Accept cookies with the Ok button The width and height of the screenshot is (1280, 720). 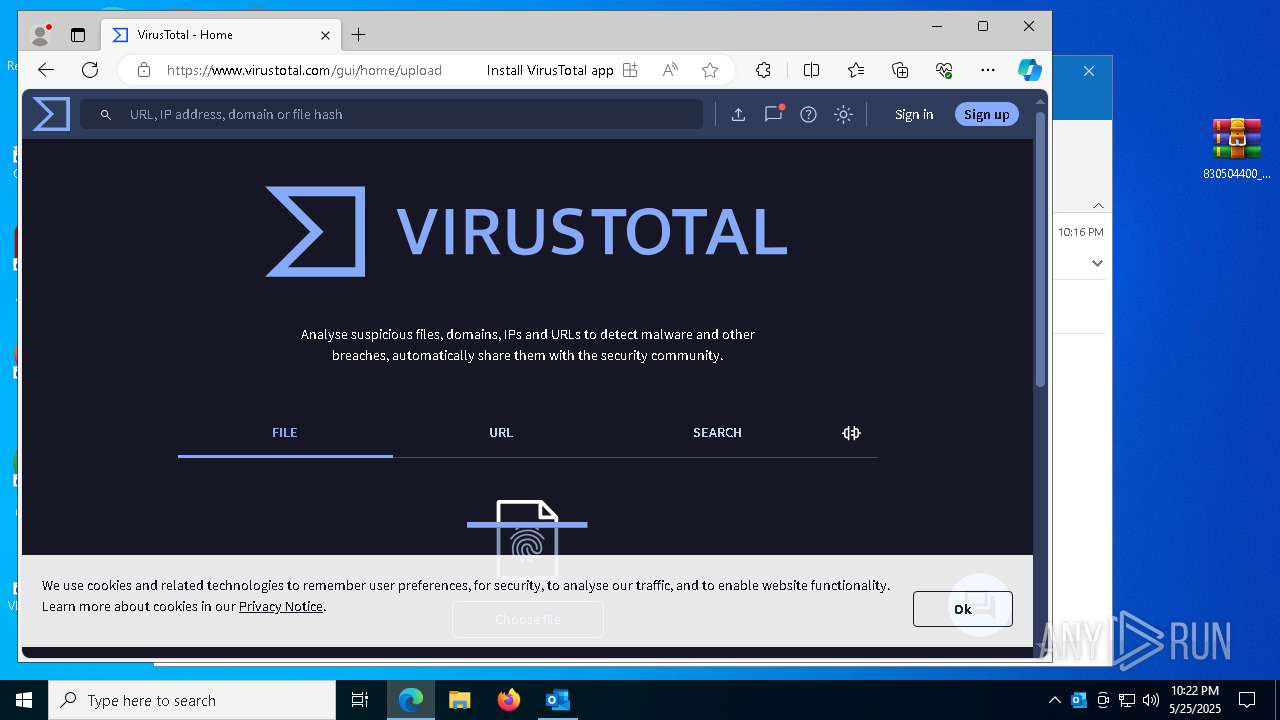click(x=962, y=609)
